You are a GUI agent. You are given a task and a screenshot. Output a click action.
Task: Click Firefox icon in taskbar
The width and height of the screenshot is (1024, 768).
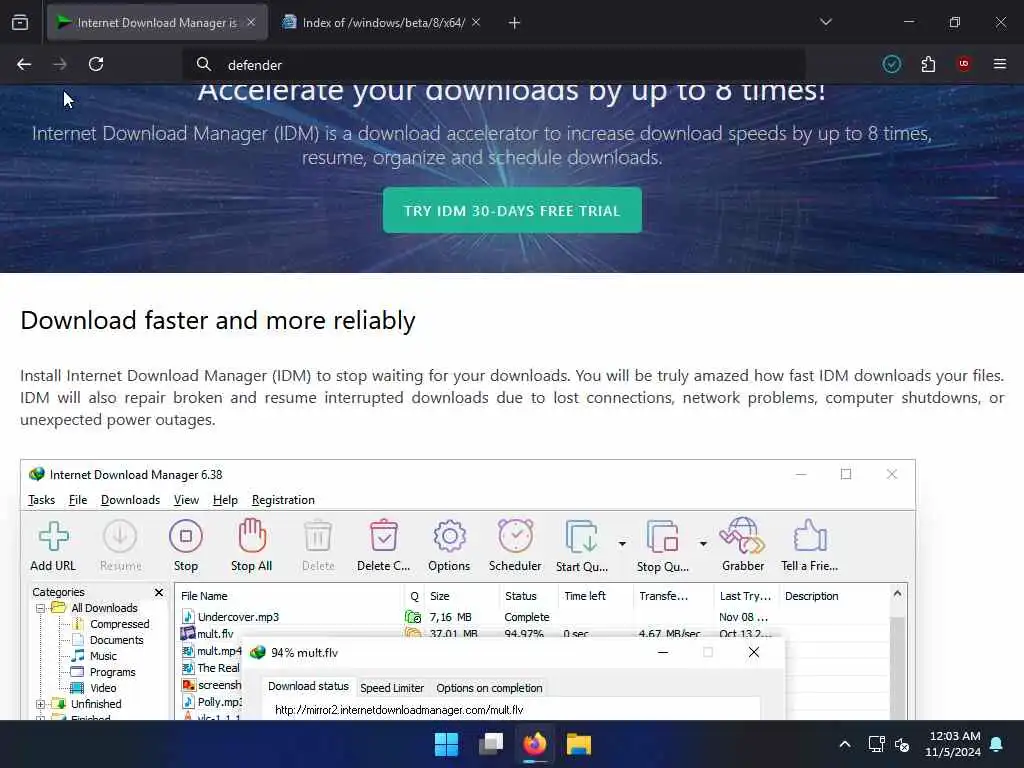[x=535, y=744]
